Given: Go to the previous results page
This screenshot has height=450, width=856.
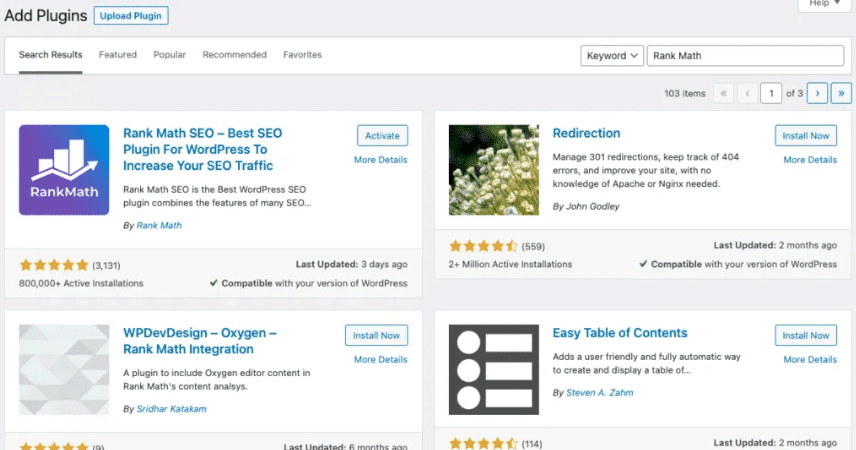Looking at the screenshot, I should click(x=747, y=93).
